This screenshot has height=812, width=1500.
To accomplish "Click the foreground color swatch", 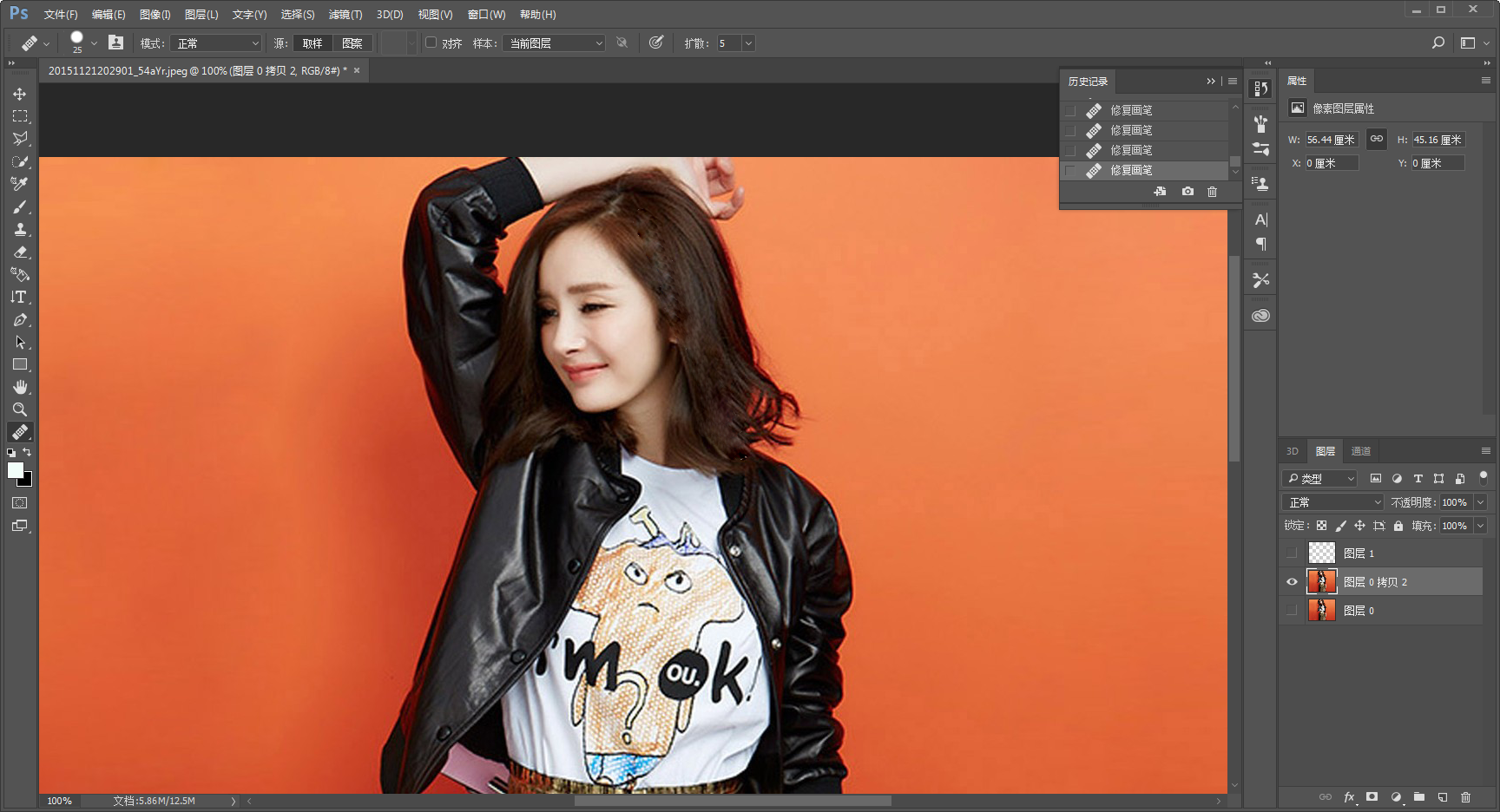I will pos(15,469).
